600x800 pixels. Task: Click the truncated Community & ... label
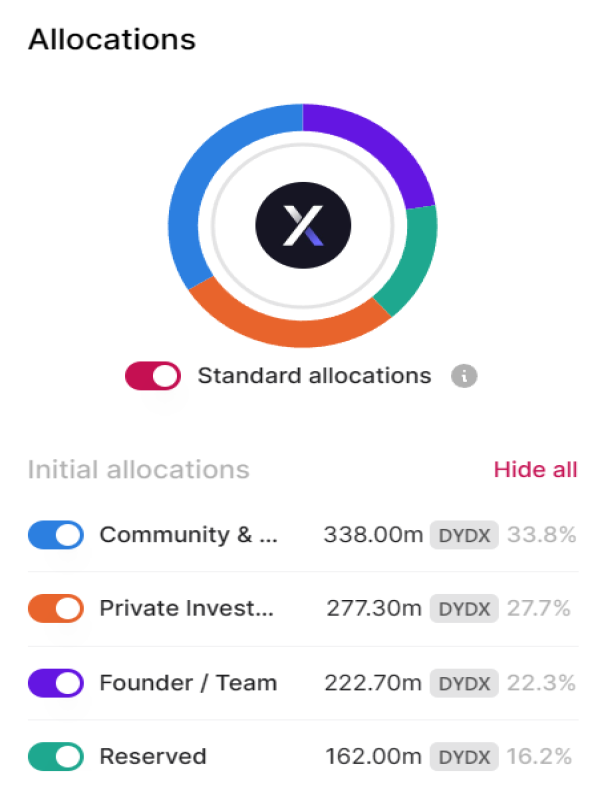point(189,535)
